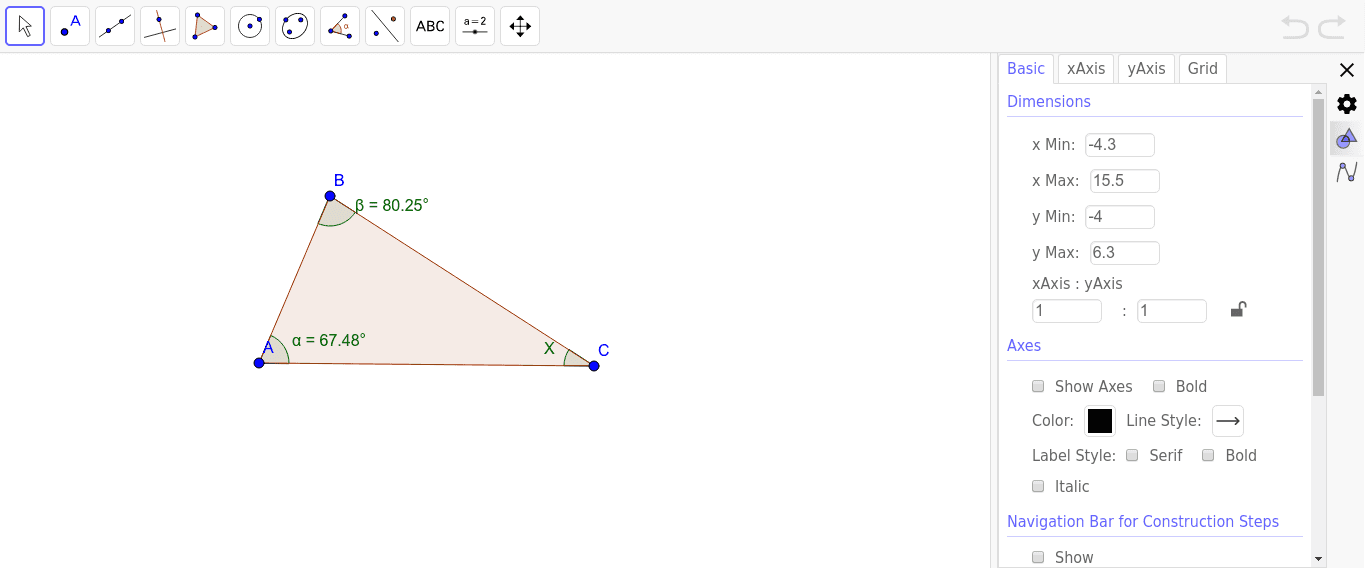1366x570 pixels.
Task: Enable the Show Axes checkbox
Action: tap(1038, 386)
